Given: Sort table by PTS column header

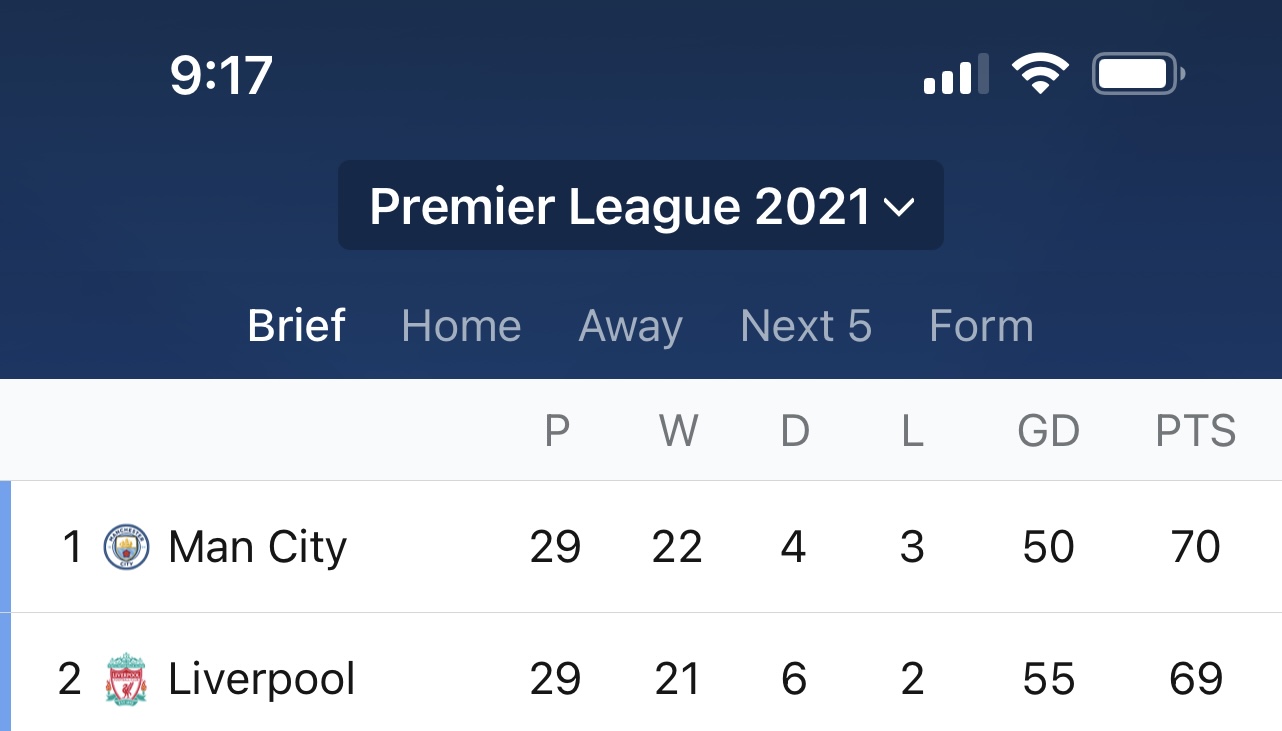Looking at the screenshot, I should point(1196,431).
